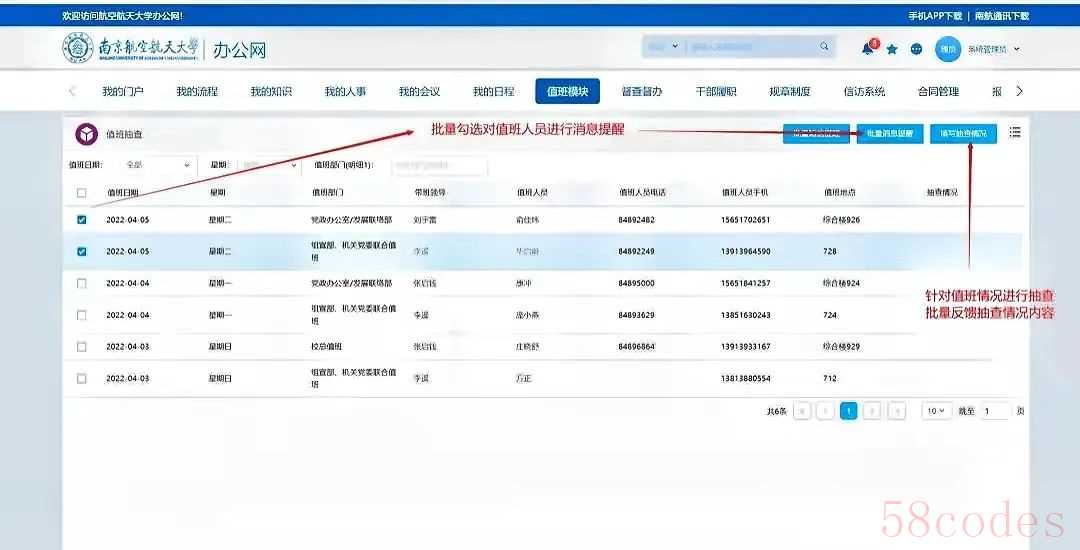Open the list view icon at right
The width and height of the screenshot is (1080, 550).
(x=1015, y=132)
